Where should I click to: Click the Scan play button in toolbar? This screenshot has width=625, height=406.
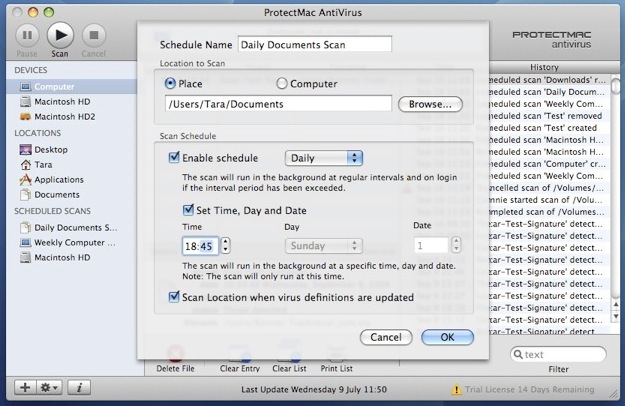click(x=60, y=34)
